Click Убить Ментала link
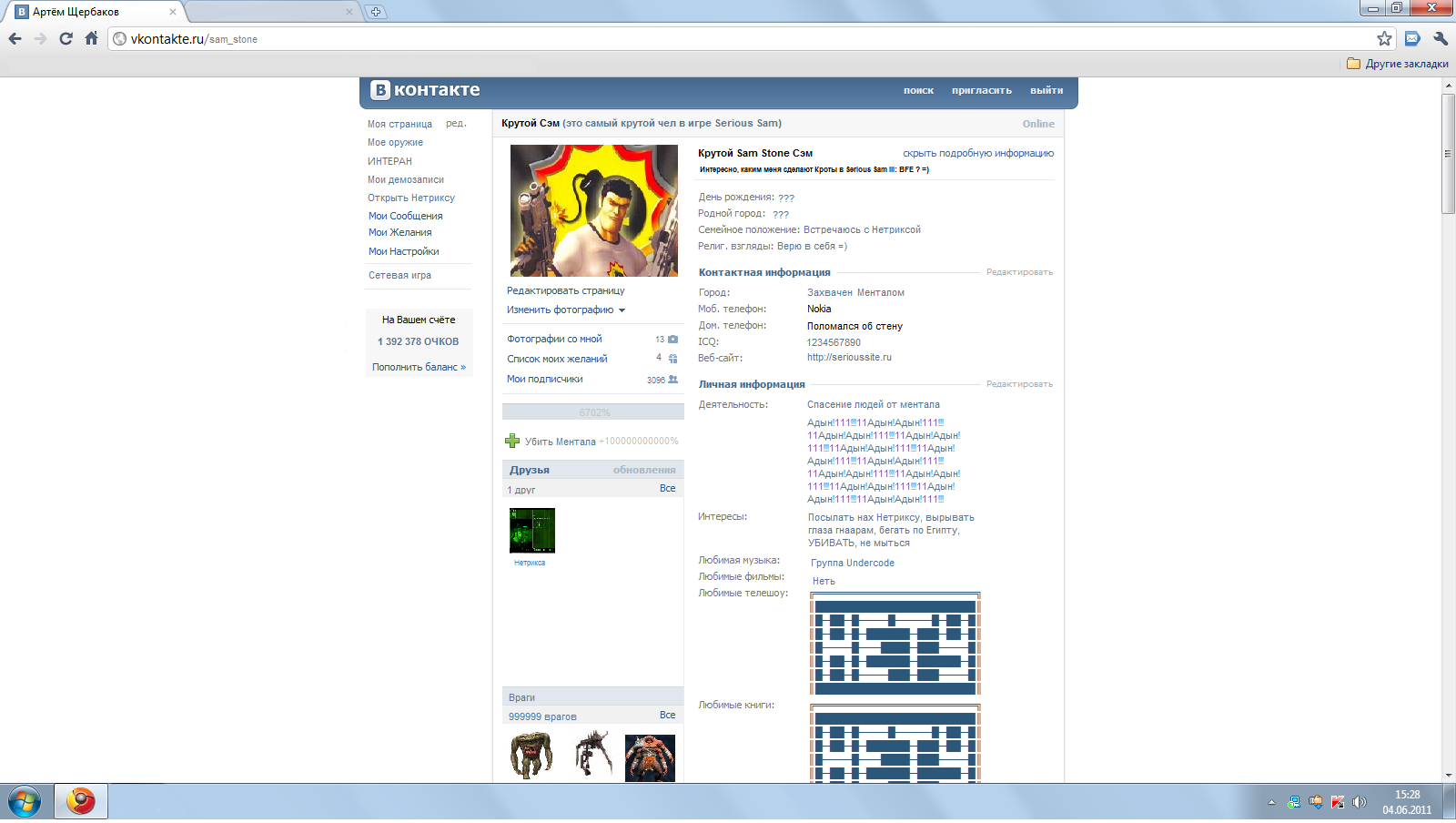Image resolution: width=1456 pixels, height=823 pixels. (x=561, y=442)
